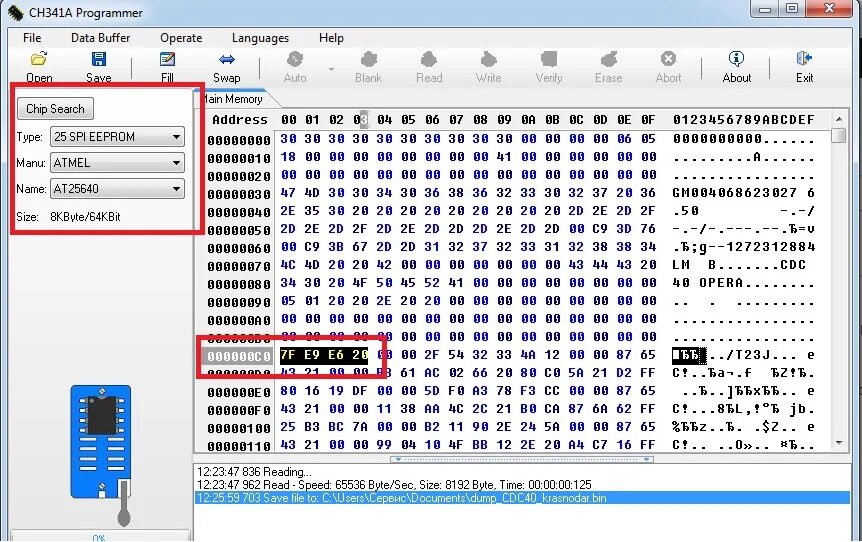The height and width of the screenshot is (542, 862).
Task: Maximize the CH341A Programmer window
Action: tap(793, 8)
